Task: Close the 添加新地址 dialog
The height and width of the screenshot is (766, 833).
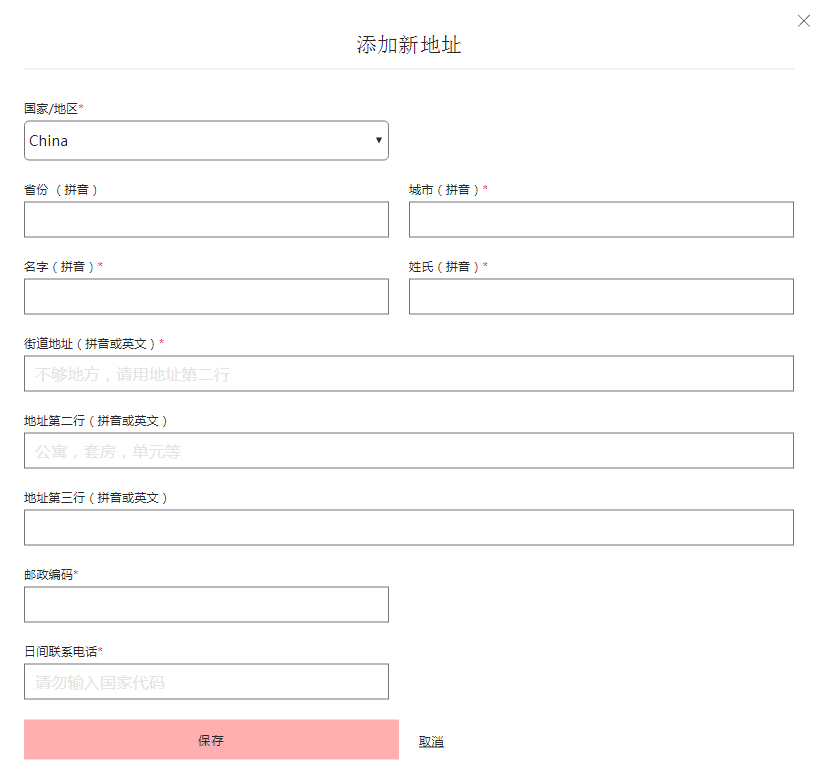Action: (804, 20)
